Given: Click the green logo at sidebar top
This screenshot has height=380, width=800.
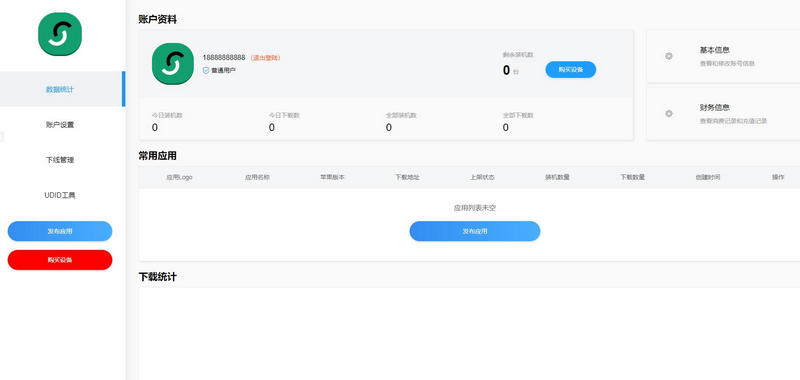Looking at the screenshot, I should [x=60, y=34].
